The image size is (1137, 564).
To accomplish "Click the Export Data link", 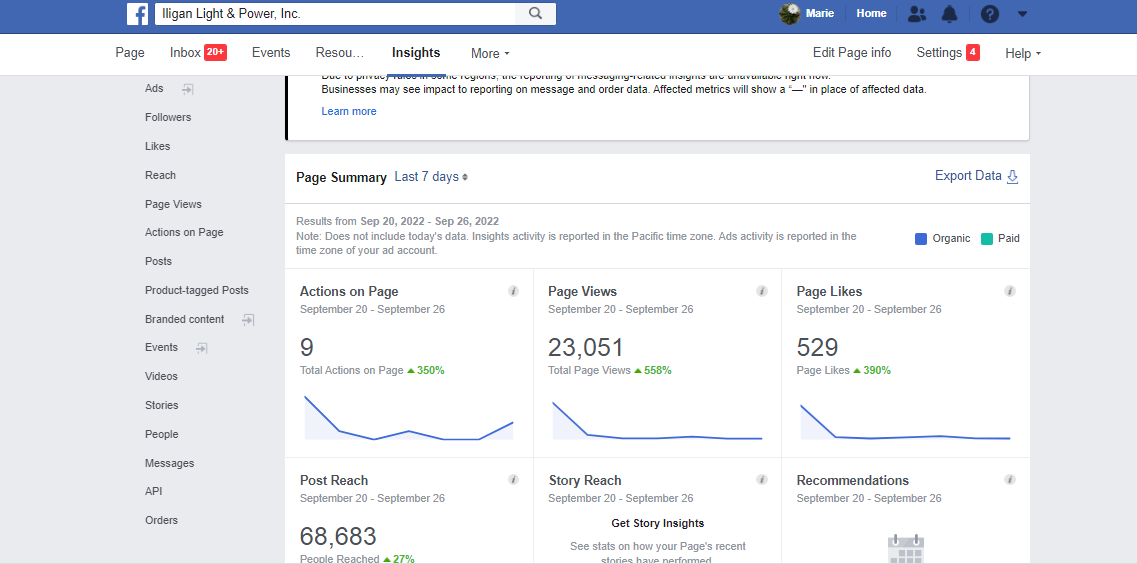I will 977,176.
